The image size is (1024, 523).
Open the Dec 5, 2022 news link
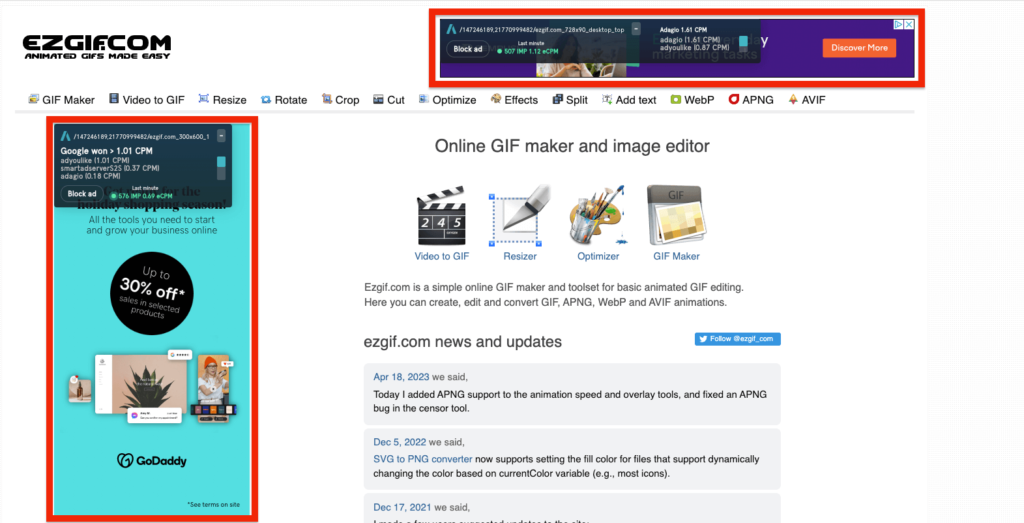pyautogui.click(x=400, y=442)
